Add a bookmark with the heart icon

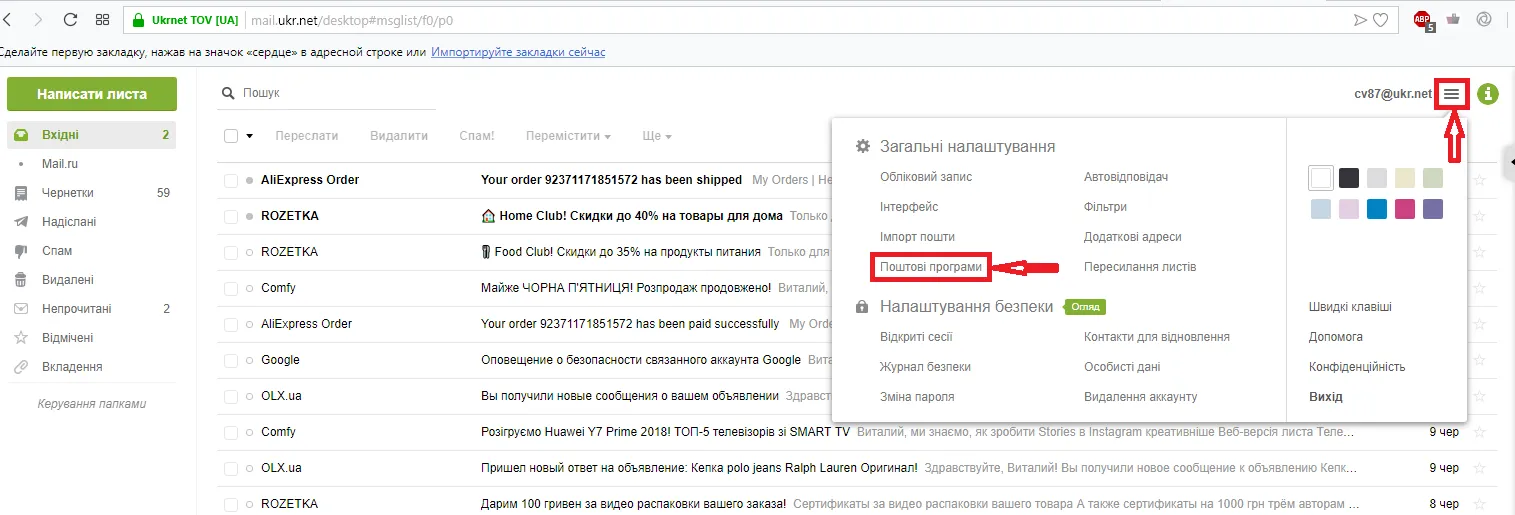(1380, 19)
